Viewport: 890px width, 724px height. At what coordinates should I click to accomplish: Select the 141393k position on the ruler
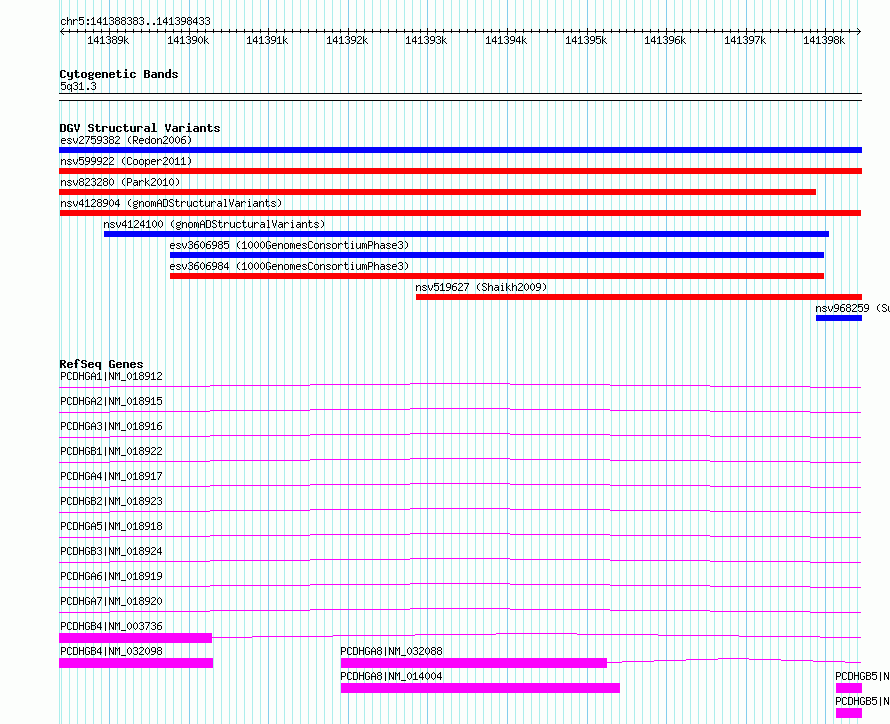click(426, 40)
